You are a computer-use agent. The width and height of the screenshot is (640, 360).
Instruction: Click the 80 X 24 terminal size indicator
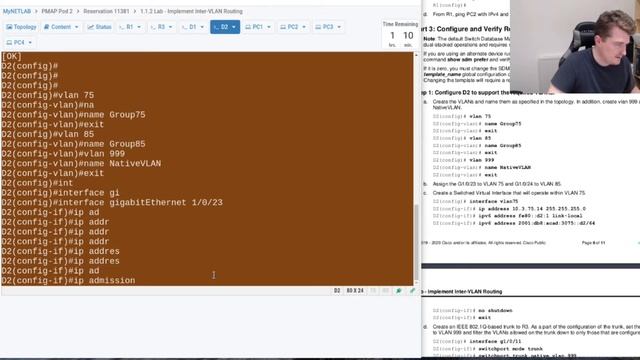355,291
